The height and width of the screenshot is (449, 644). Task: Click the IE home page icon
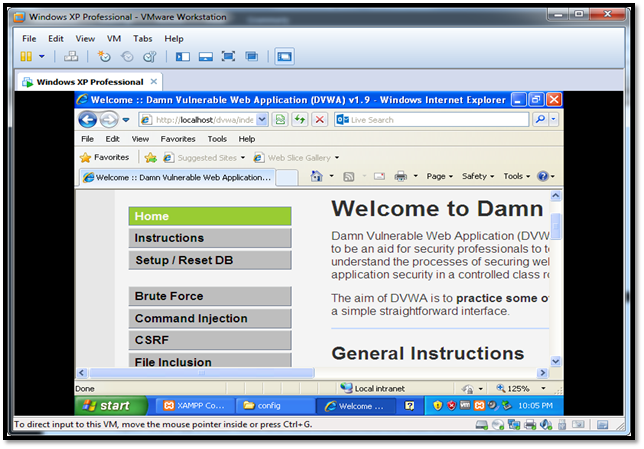pos(317,176)
